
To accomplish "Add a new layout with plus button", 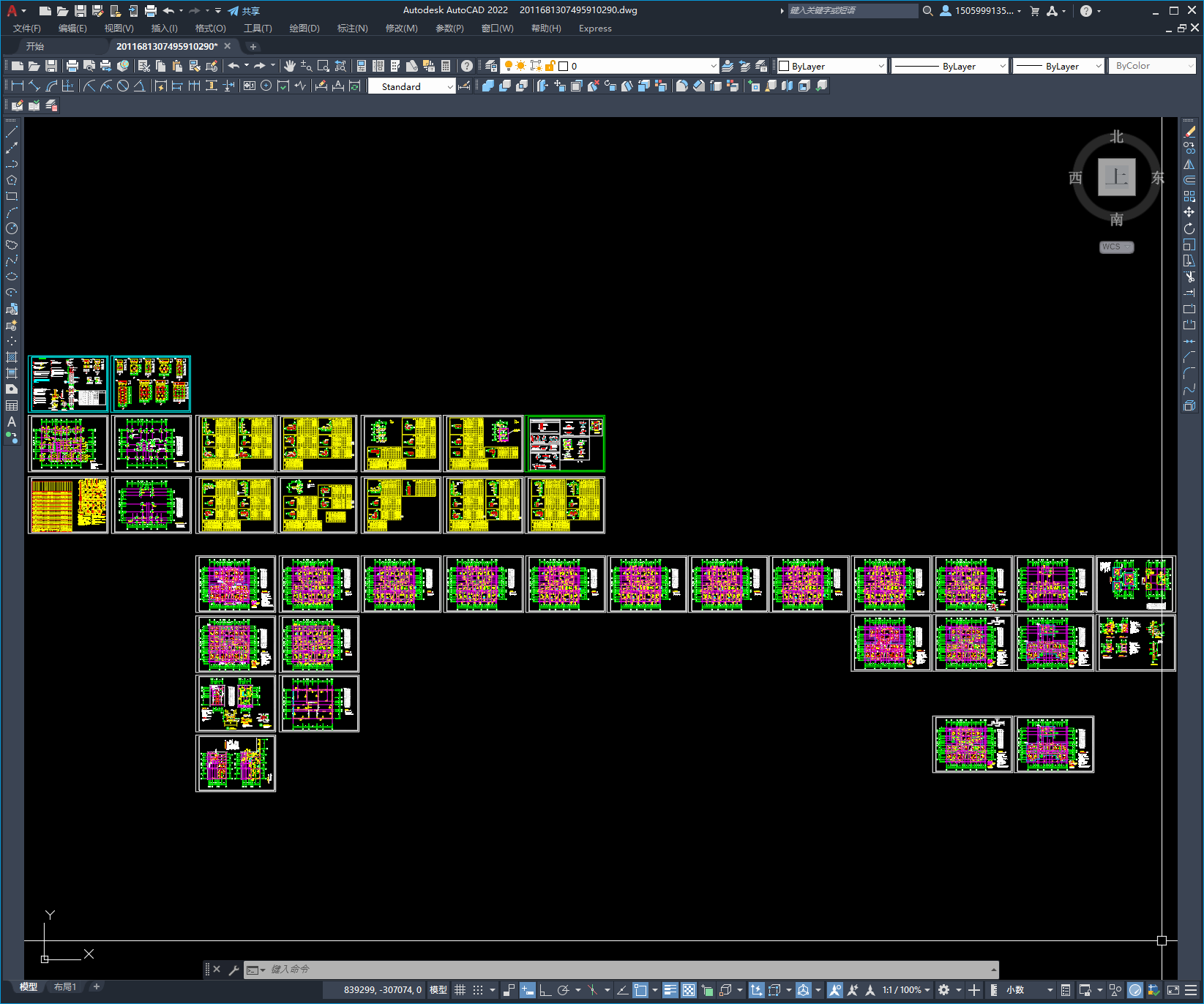I will tap(96, 987).
